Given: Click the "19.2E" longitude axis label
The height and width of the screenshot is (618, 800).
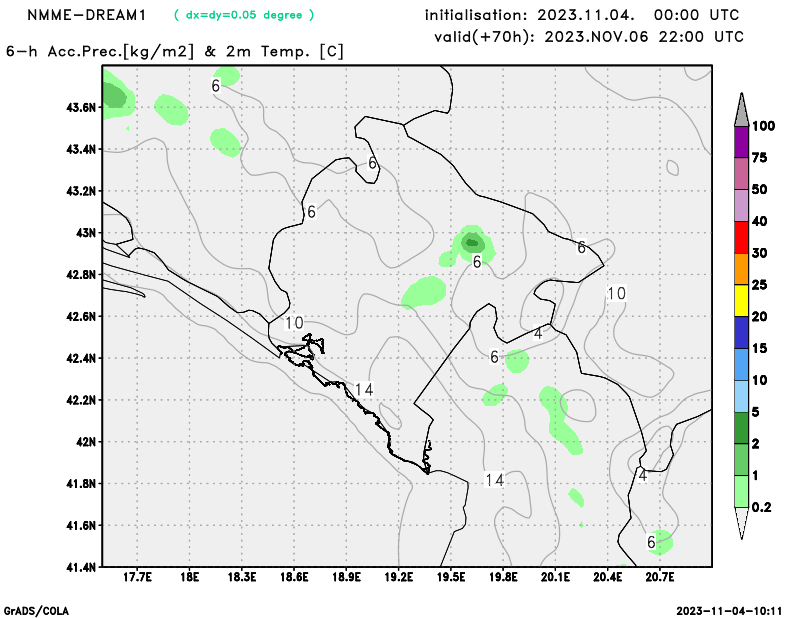Looking at the screenshot, I should tap(398, 577).
